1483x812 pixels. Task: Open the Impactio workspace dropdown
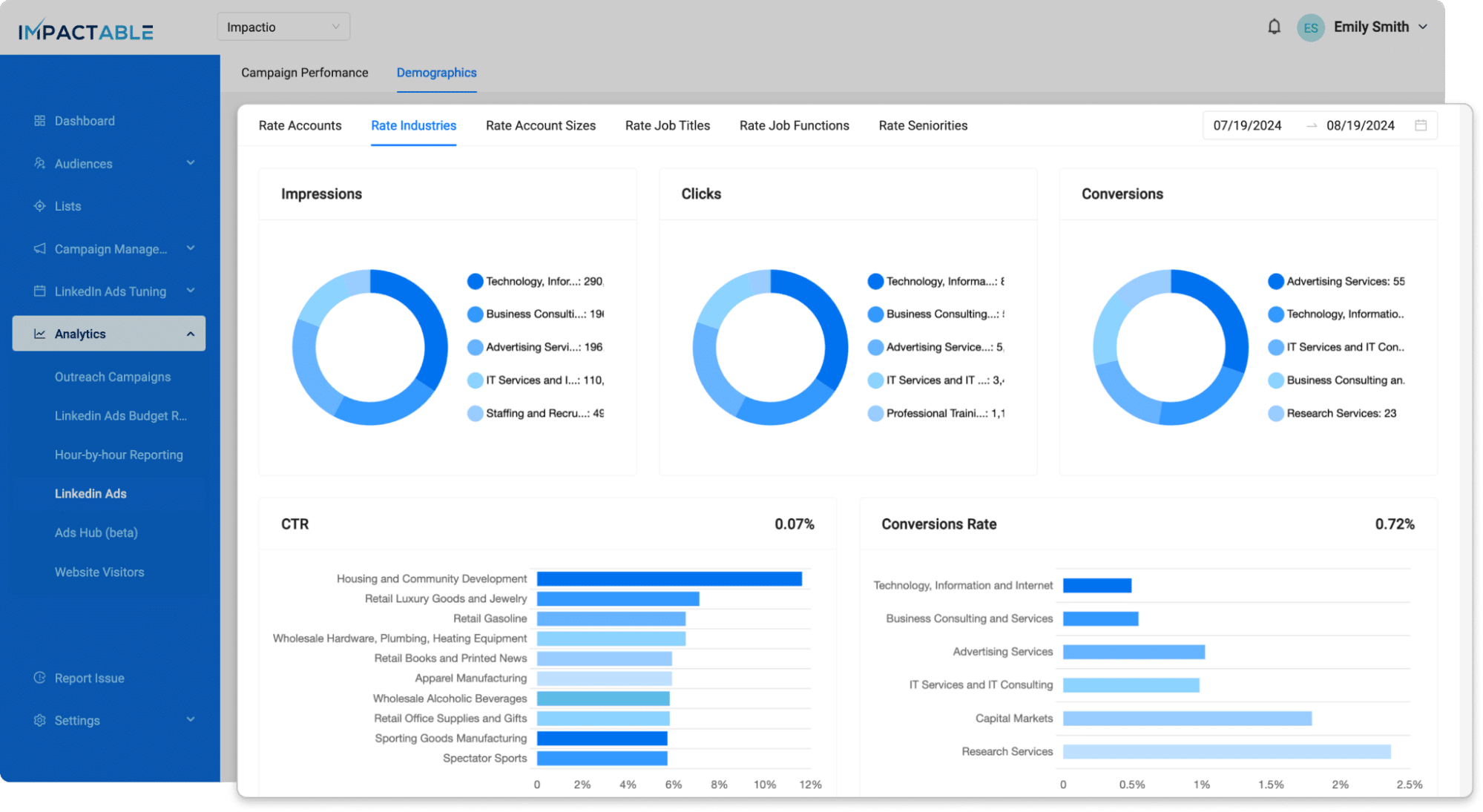point(283,26)
